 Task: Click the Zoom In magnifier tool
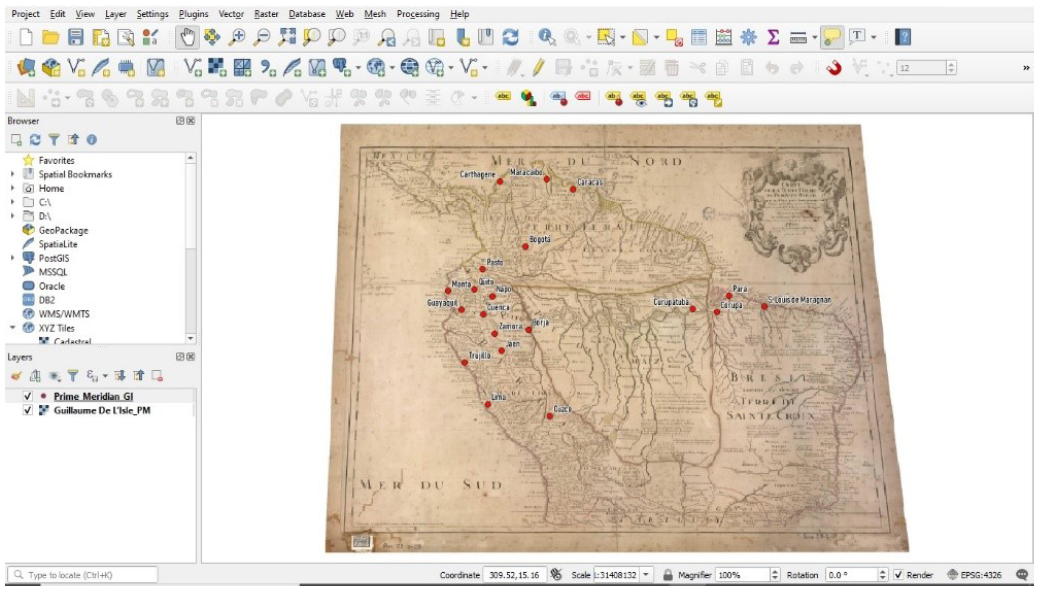tap(237, 37)
